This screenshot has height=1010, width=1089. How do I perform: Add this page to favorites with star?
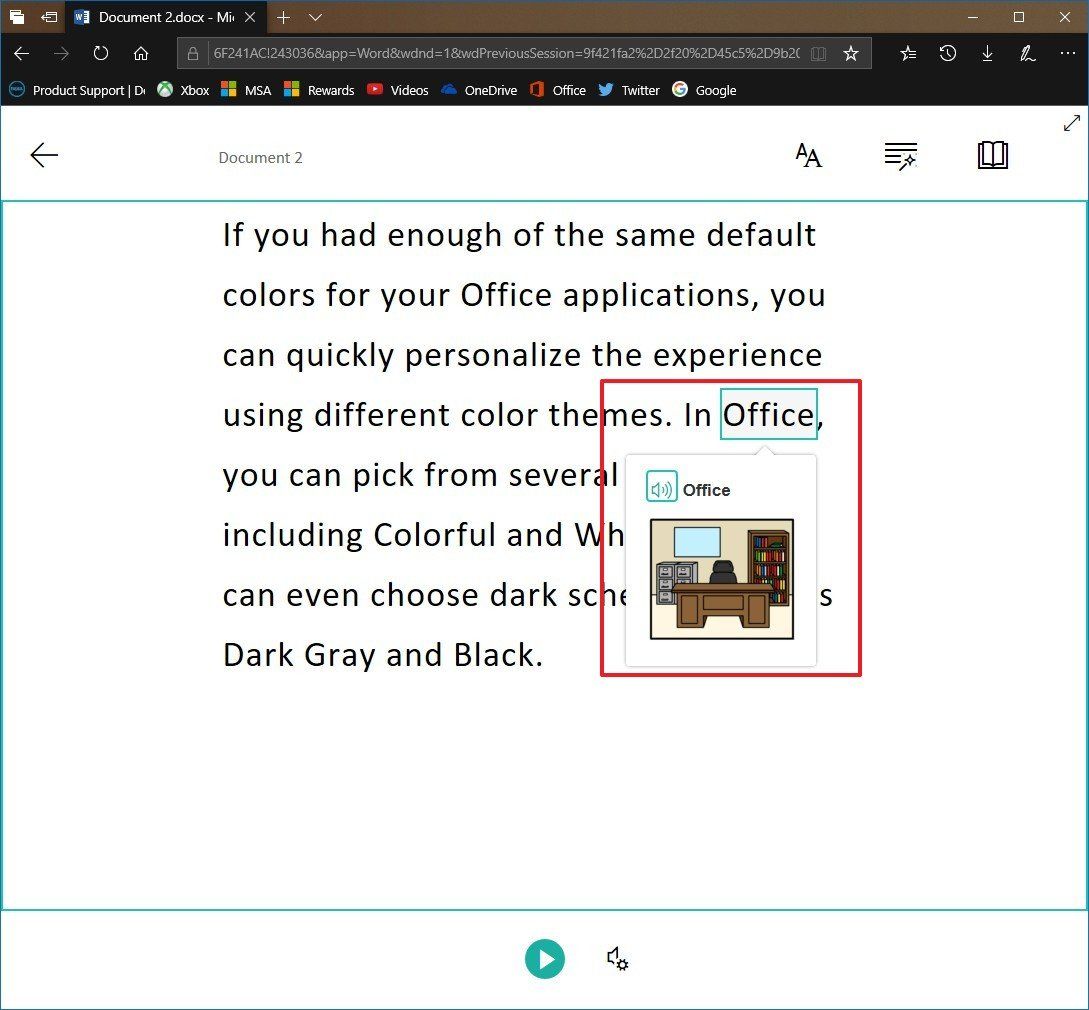pyautogui.click(x=851, y=53)
